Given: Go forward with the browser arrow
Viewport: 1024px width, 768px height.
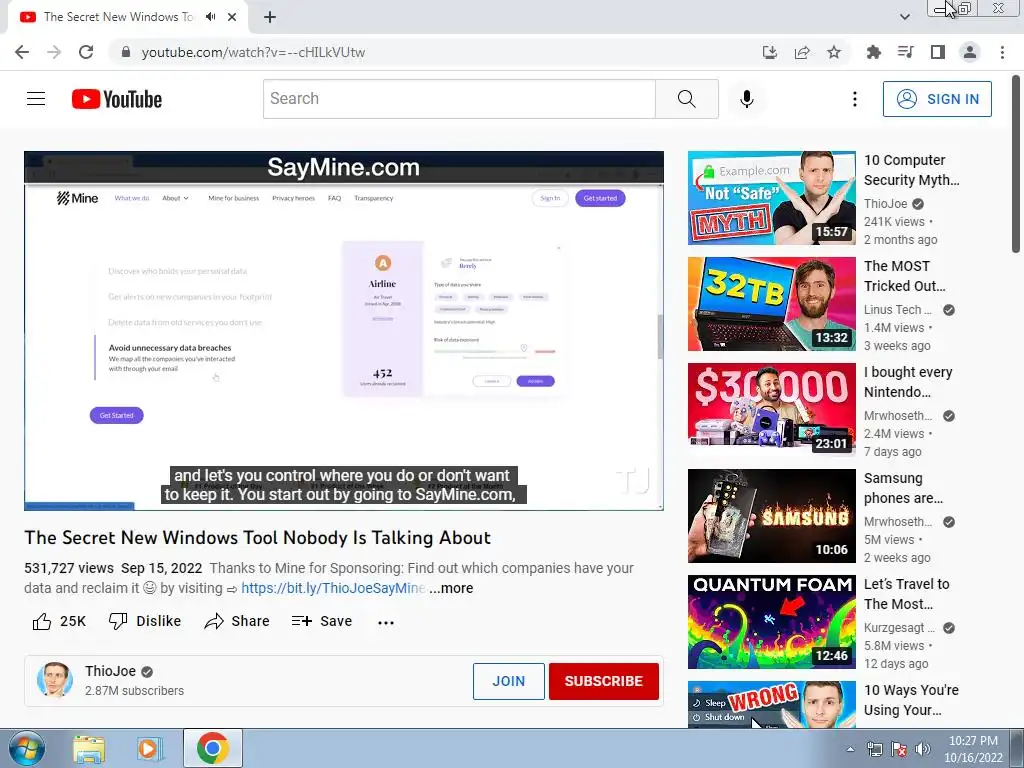Looking at the screenshot, I should click(x=54, y=52).
